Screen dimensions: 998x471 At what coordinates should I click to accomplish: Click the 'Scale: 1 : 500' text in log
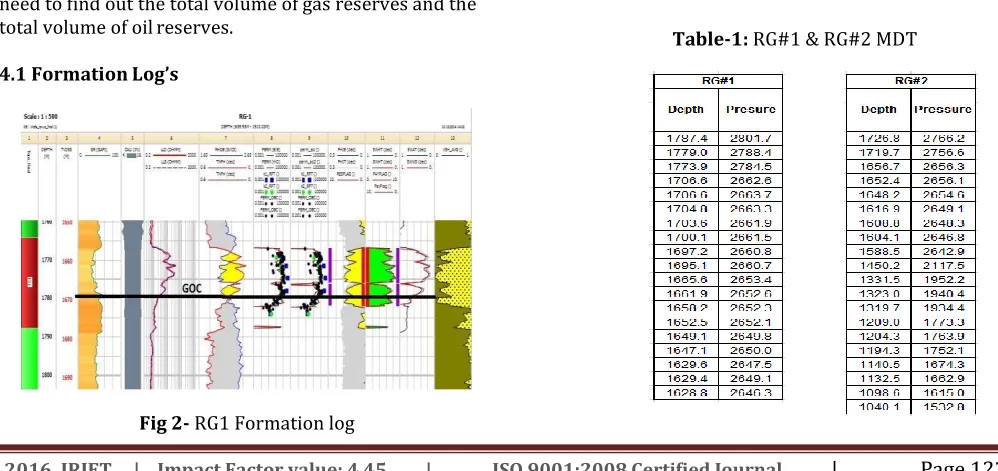[x=39, y=116]
